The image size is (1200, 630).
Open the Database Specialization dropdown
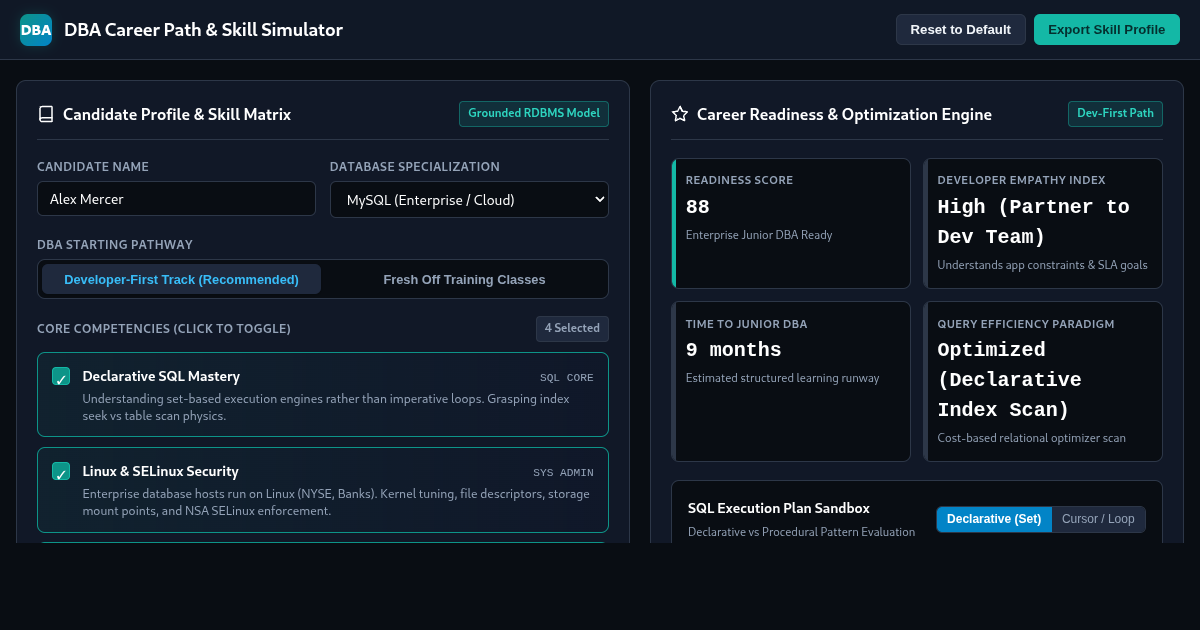coord(469,199)
